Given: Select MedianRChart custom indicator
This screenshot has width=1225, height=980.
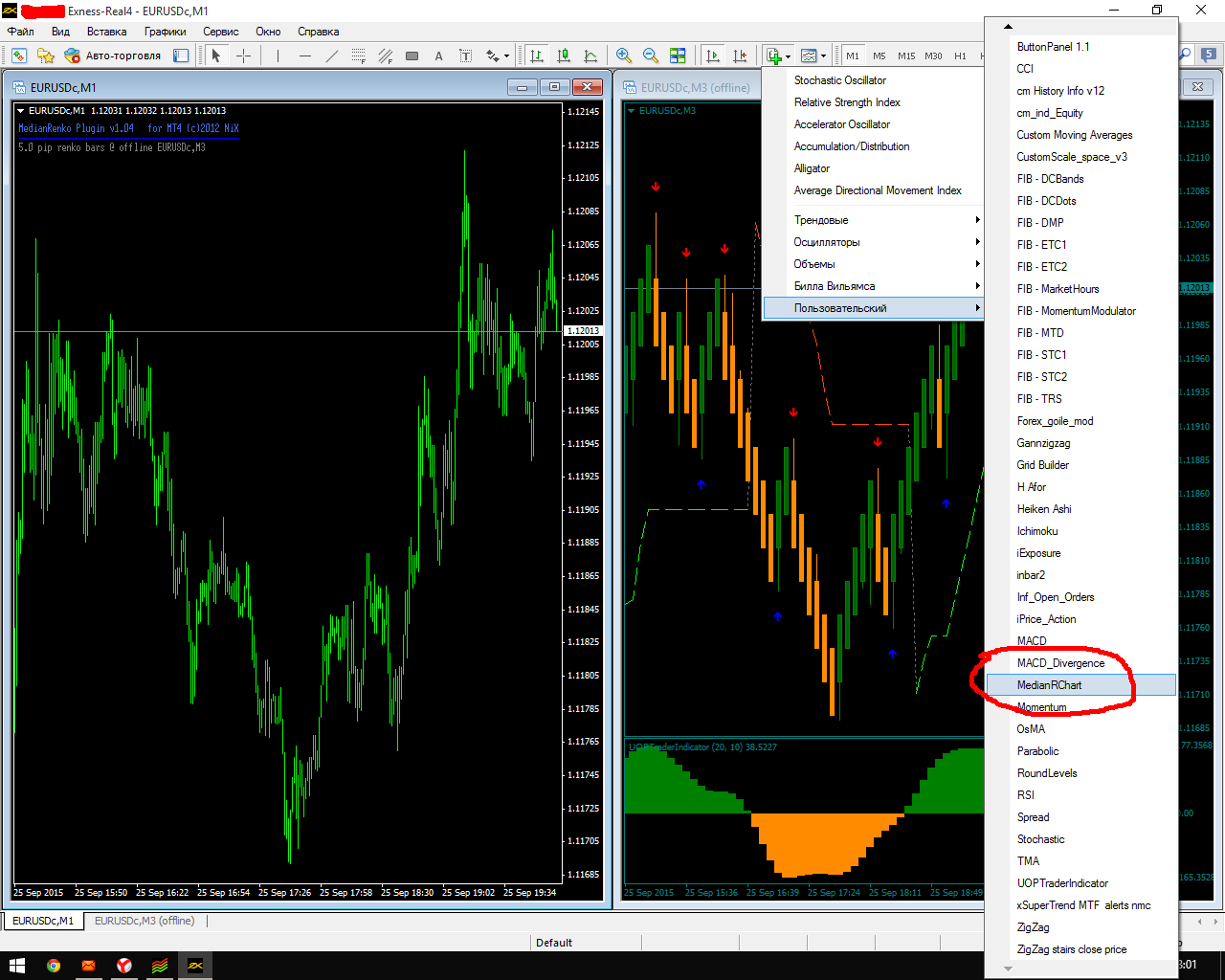Looking at the screenshot, I should pos(1081,685).
